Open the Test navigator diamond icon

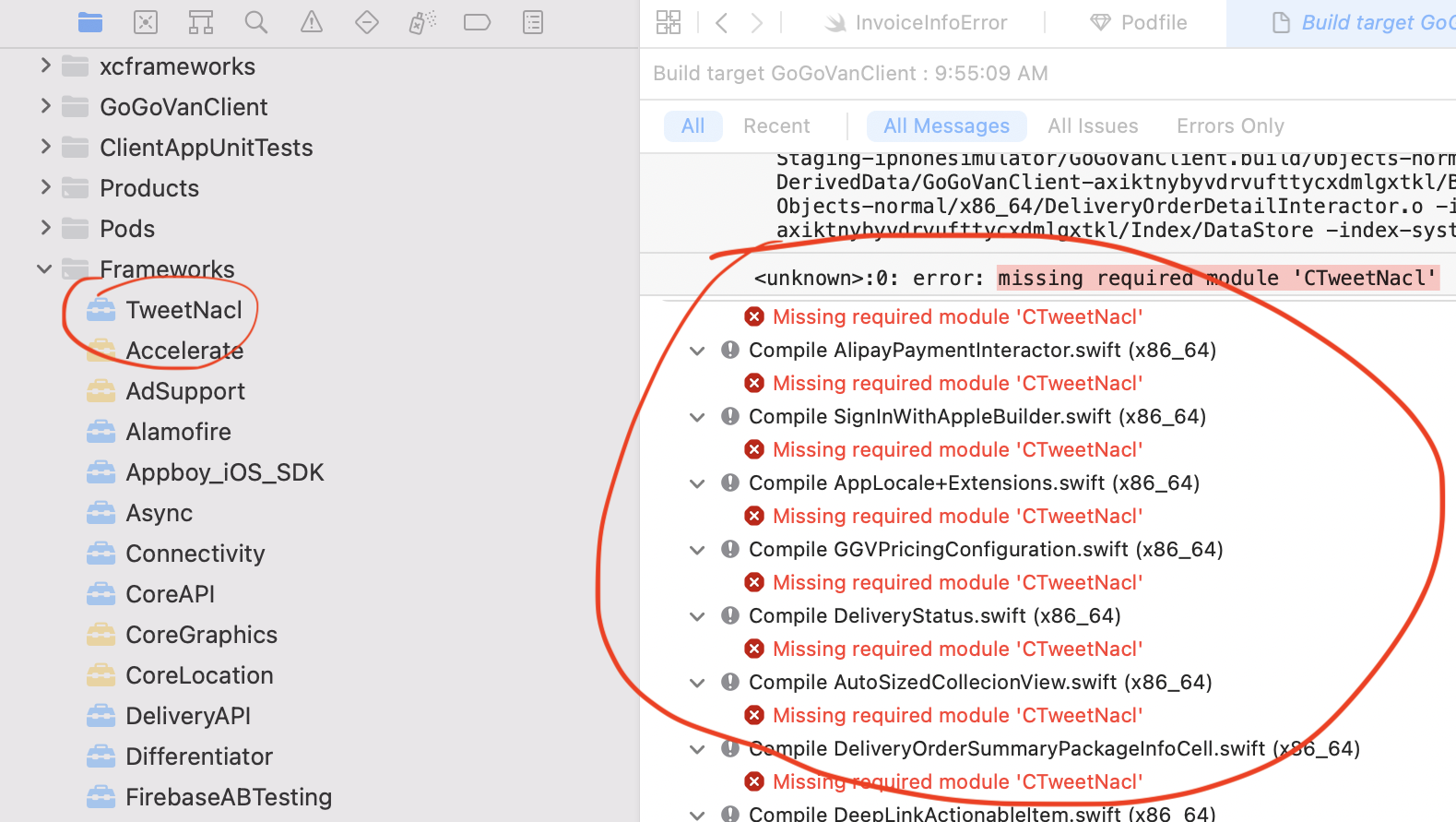367,22
